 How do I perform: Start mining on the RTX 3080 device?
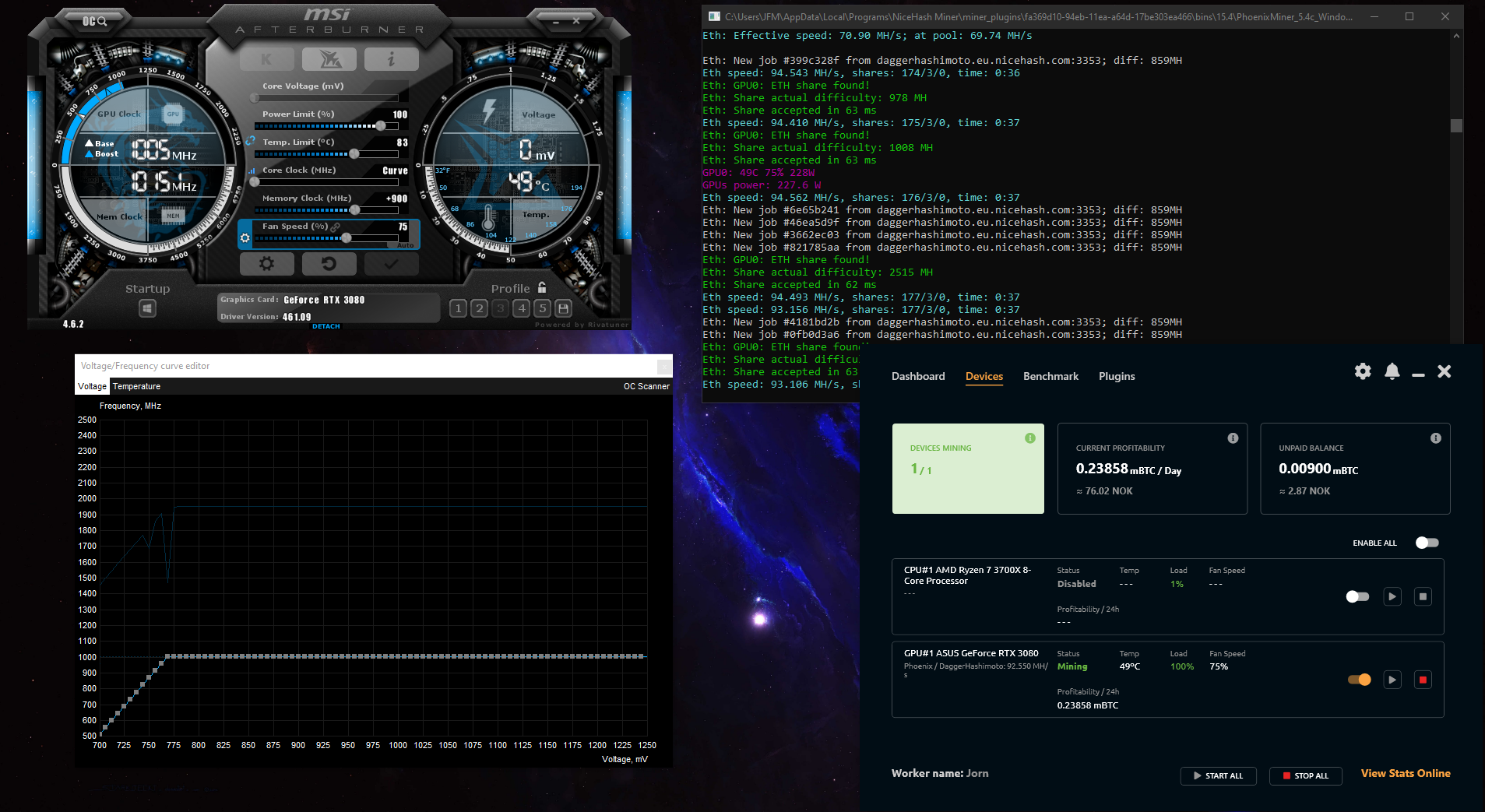coord(1392,680)
